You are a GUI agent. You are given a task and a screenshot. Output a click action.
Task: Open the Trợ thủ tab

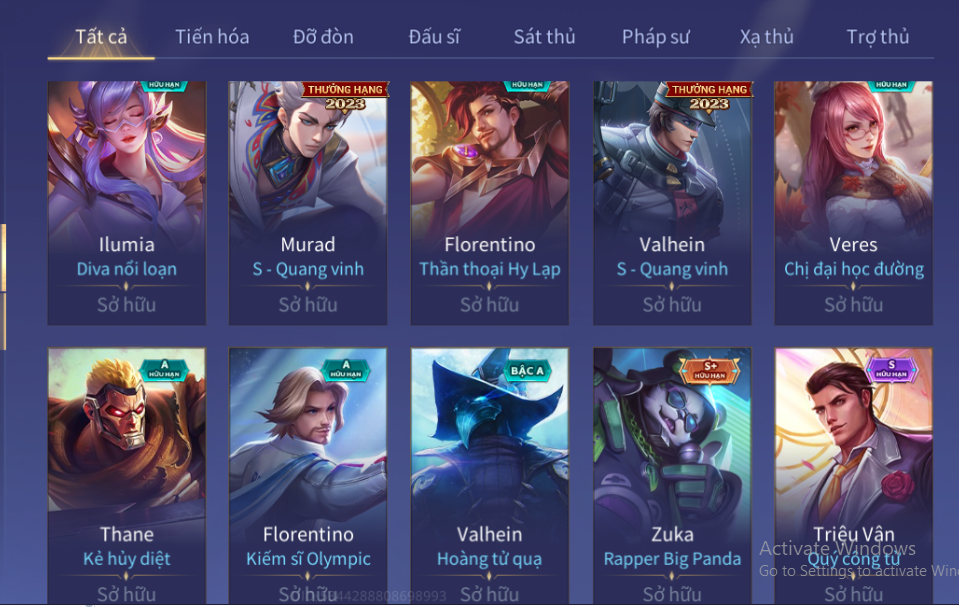click(878, 37)
